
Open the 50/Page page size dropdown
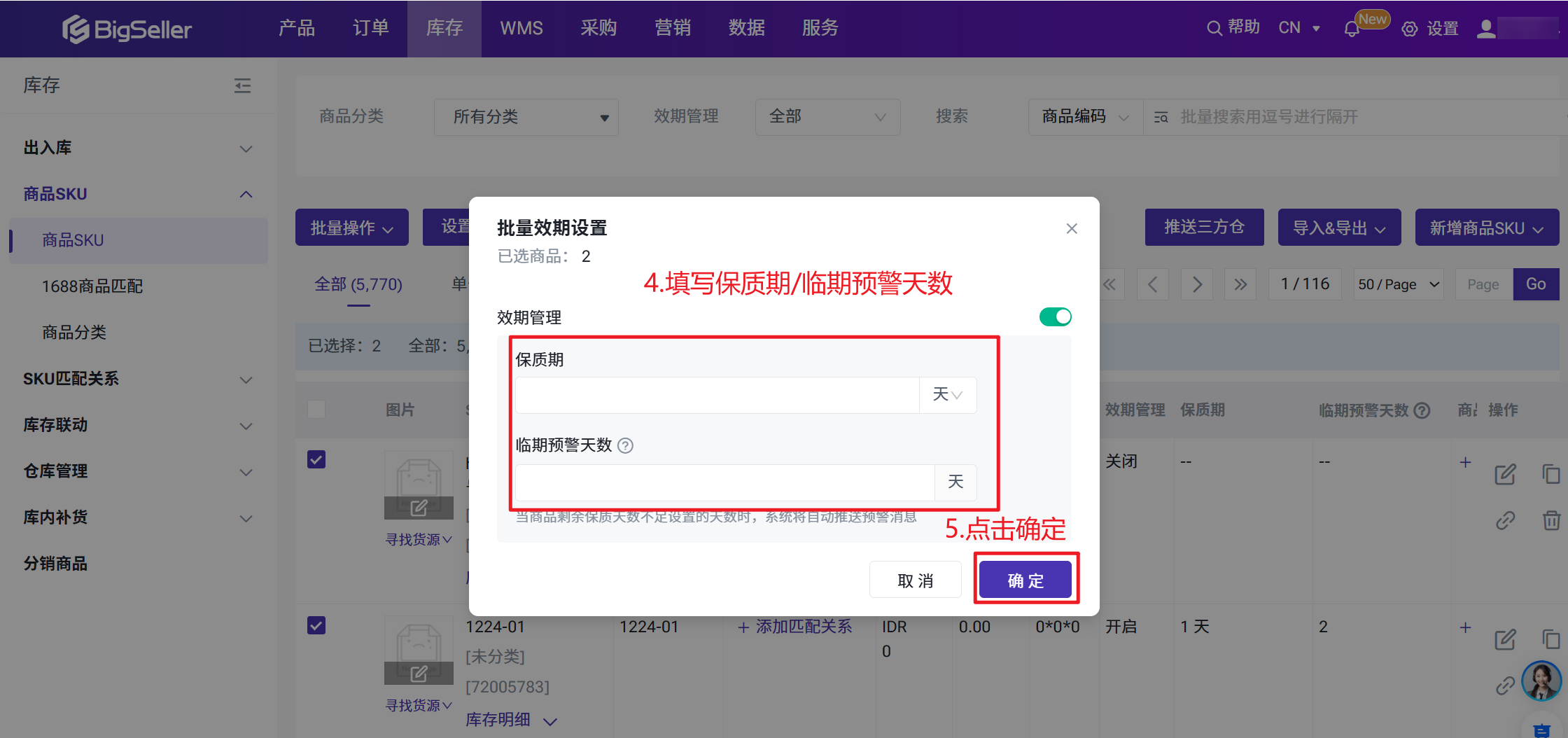[x=1398, y=284]
